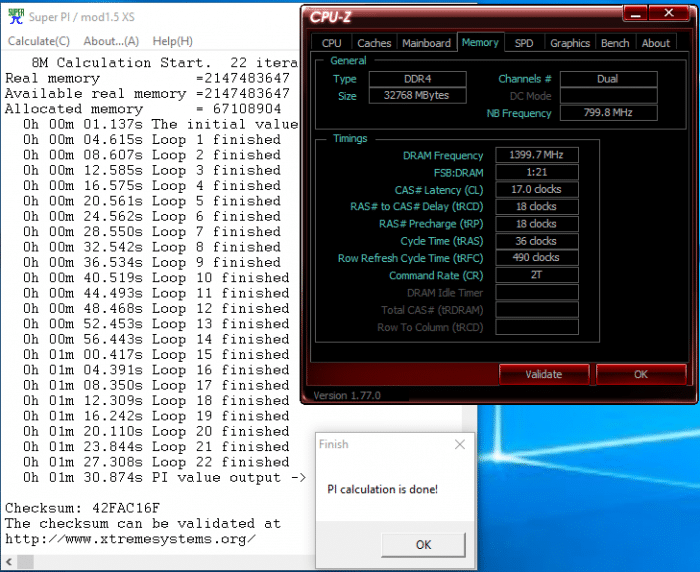Click the empty Row To Column field

[x=537, y=327]
